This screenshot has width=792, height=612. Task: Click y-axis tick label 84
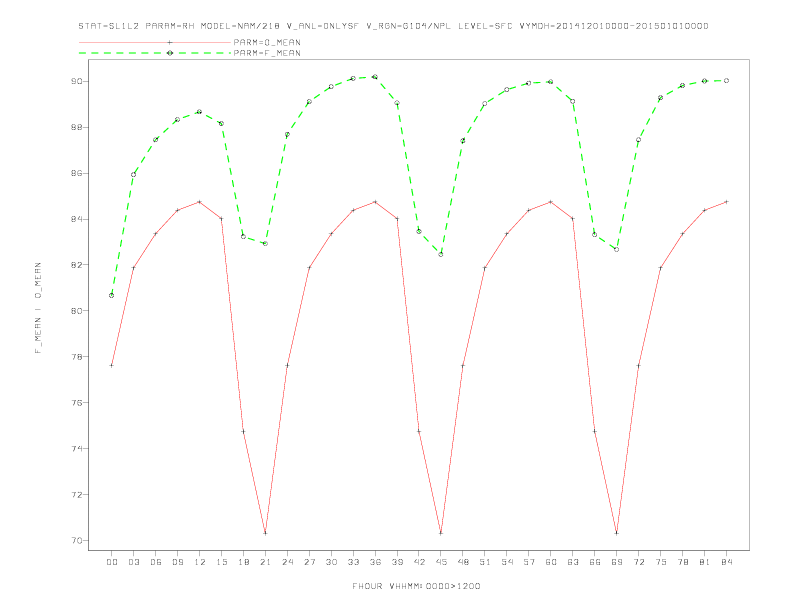[76, 219]
